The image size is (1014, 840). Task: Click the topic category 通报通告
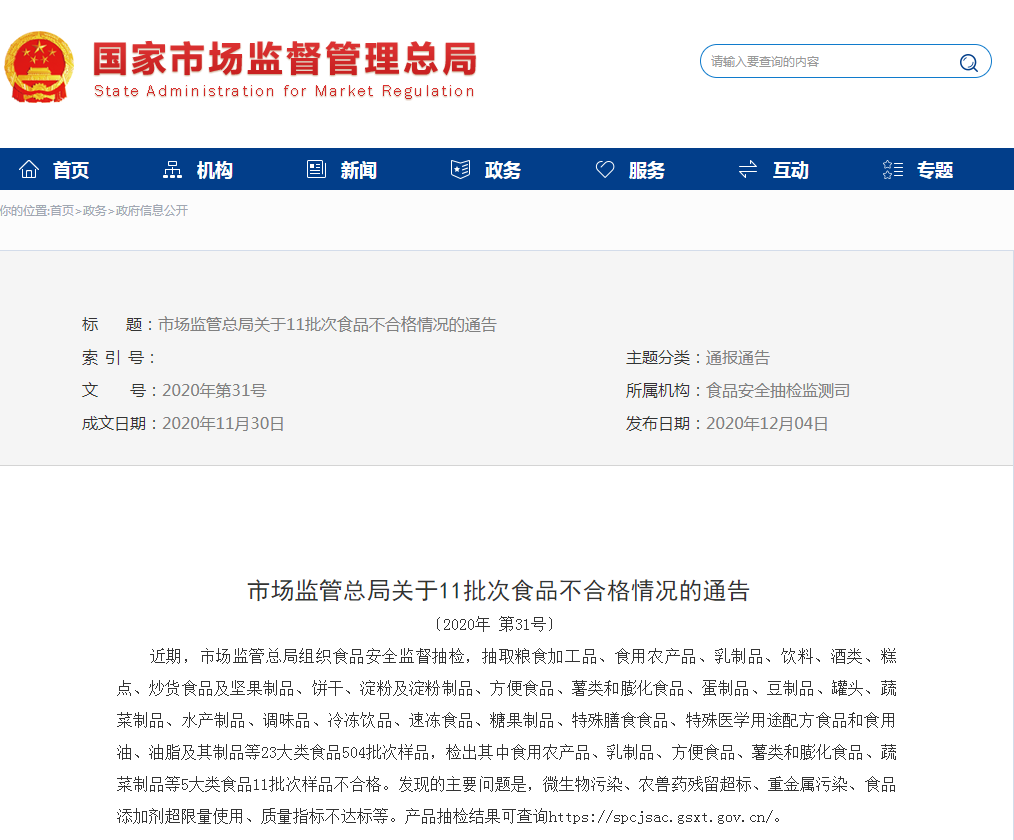[738, 358]
